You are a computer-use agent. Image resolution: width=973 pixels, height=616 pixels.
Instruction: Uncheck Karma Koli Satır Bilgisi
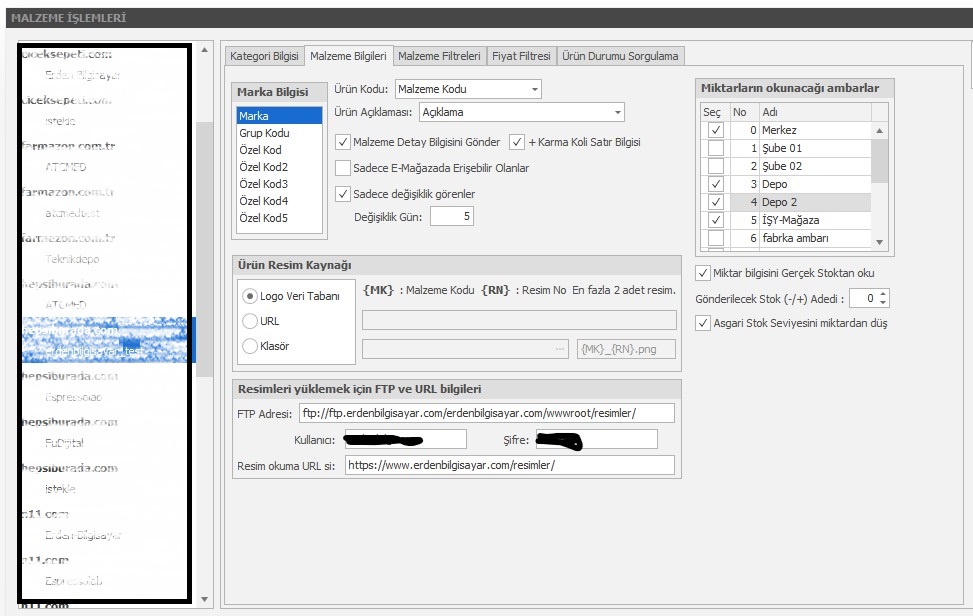517,142
